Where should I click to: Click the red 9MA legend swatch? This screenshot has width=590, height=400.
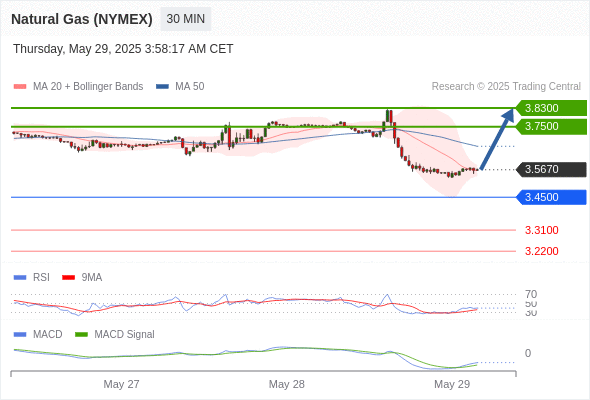pos(68,278)
